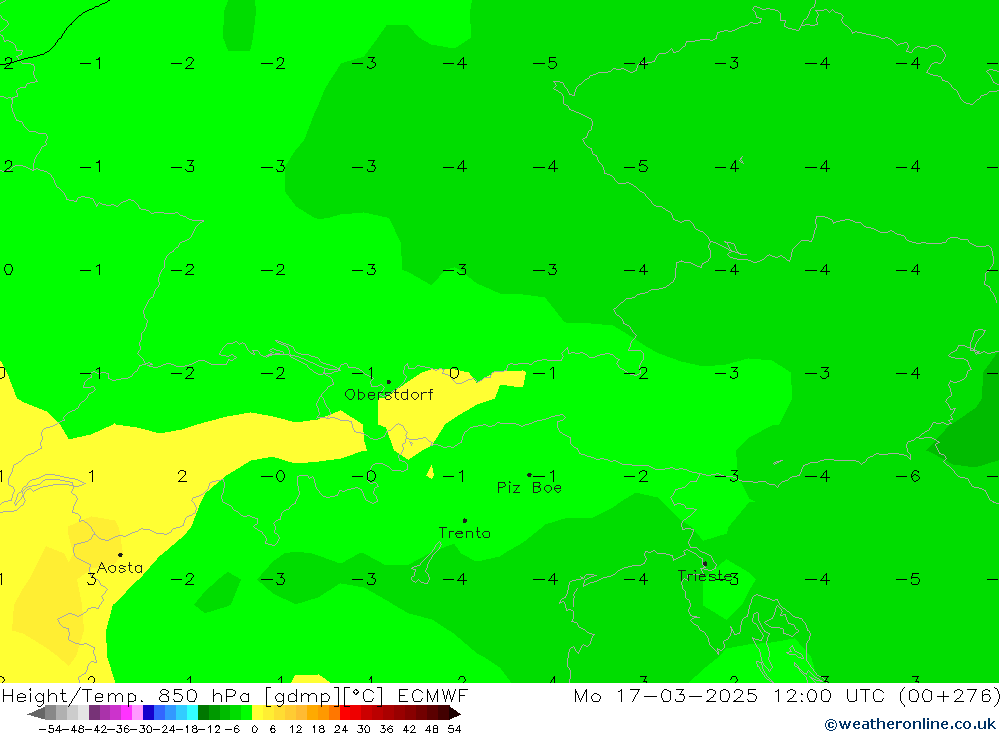Click the -54 value under the color scale
Viewport: 1000px width, 733px height.
(x=50, y=729)
